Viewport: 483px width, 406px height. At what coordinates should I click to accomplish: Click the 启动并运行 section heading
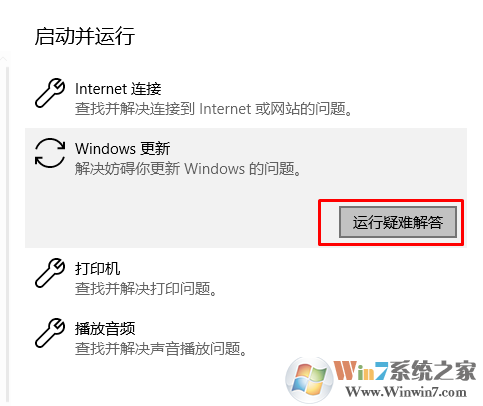[85, 36]
